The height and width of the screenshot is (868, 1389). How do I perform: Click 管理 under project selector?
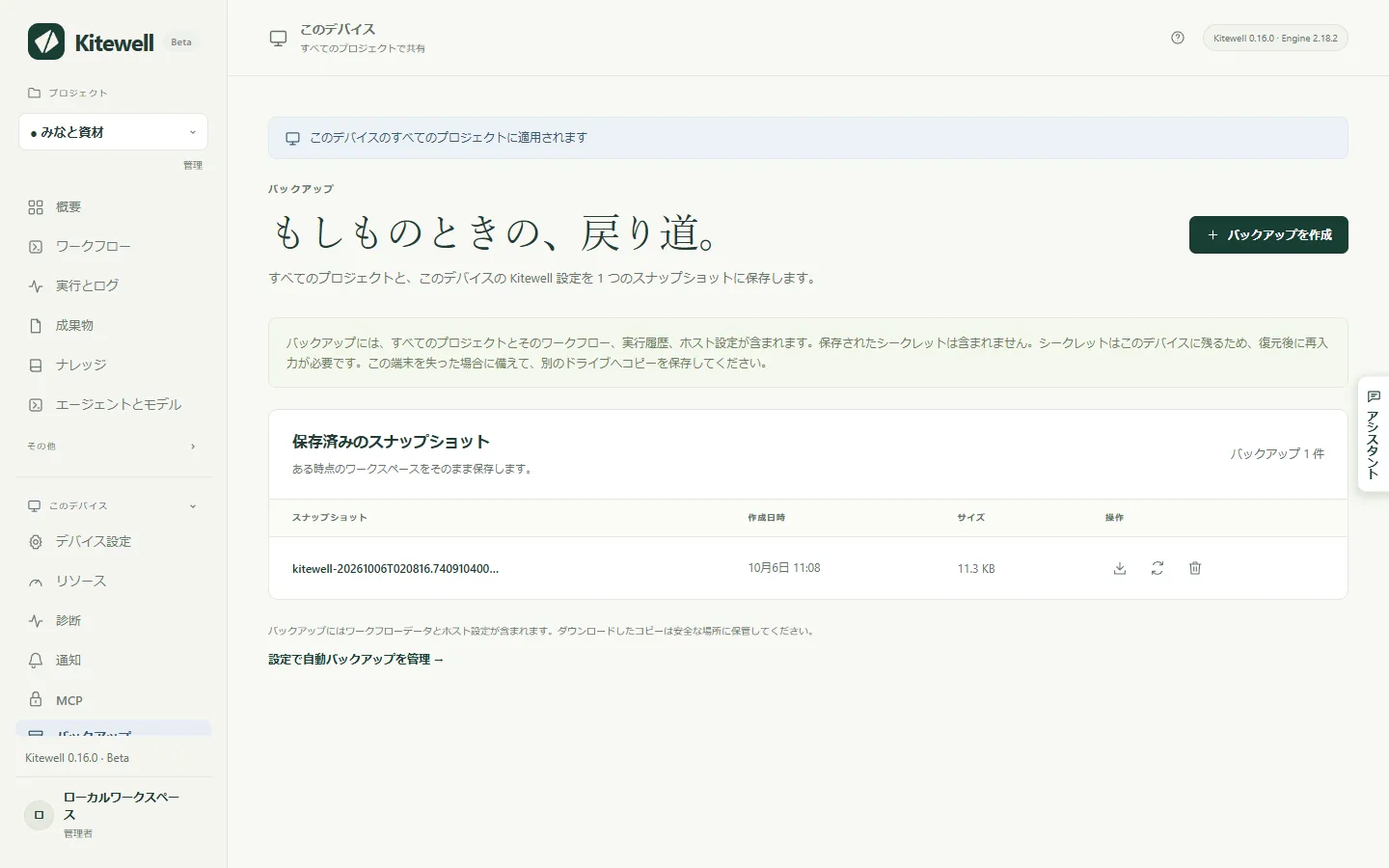[x=193, y=166]
